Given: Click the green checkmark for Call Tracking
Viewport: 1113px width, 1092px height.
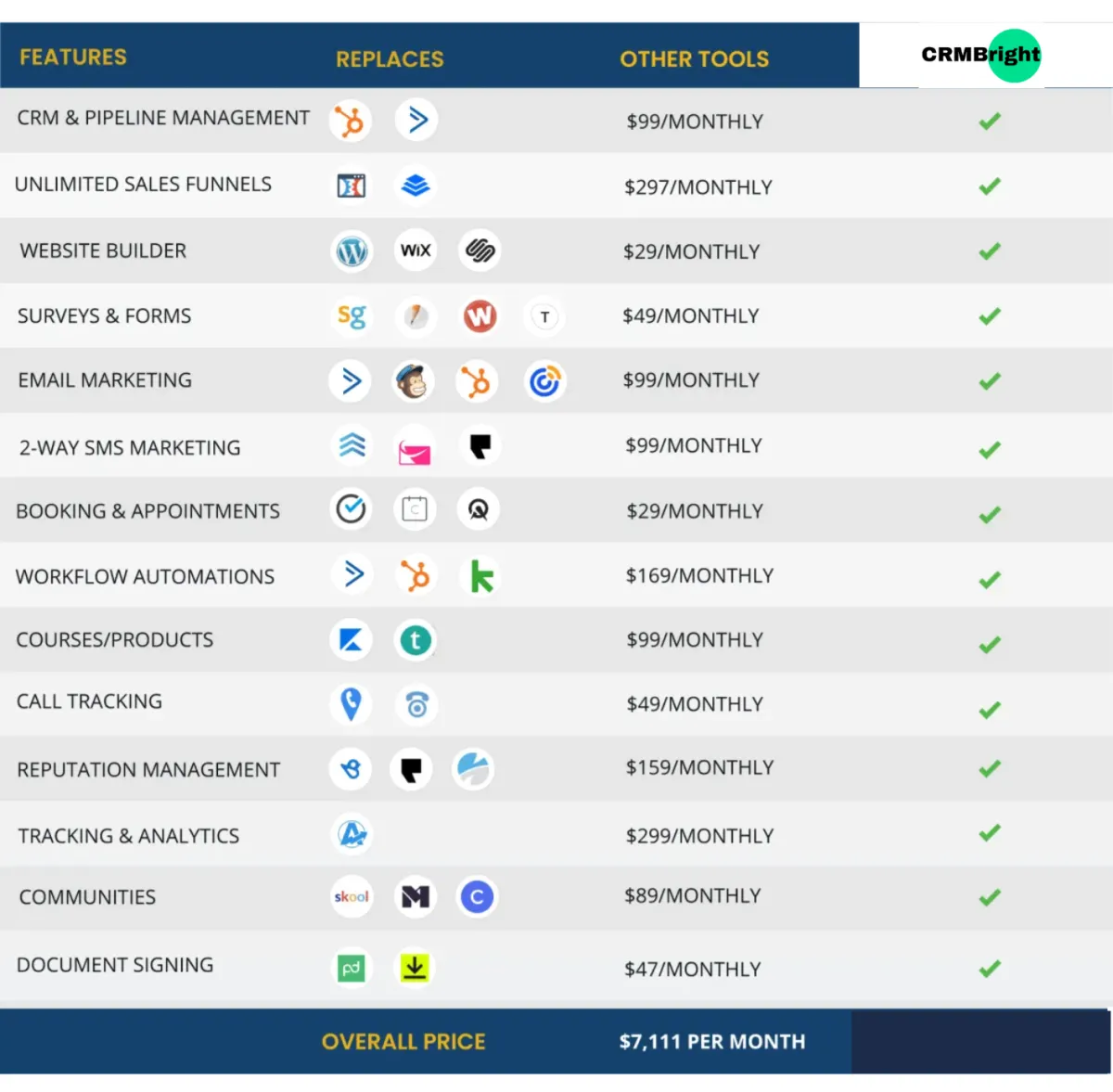Looking at the screenshot, I should 990,710.
